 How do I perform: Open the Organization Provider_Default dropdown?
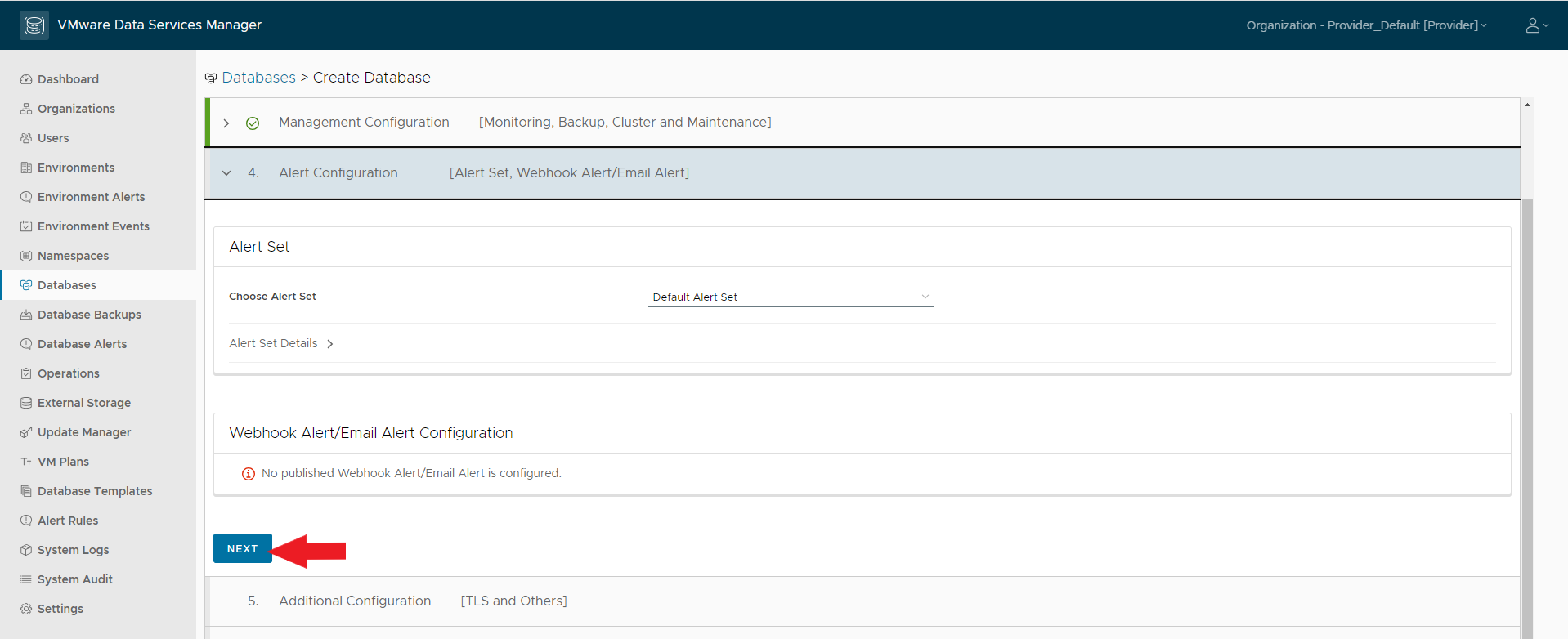1366,25
